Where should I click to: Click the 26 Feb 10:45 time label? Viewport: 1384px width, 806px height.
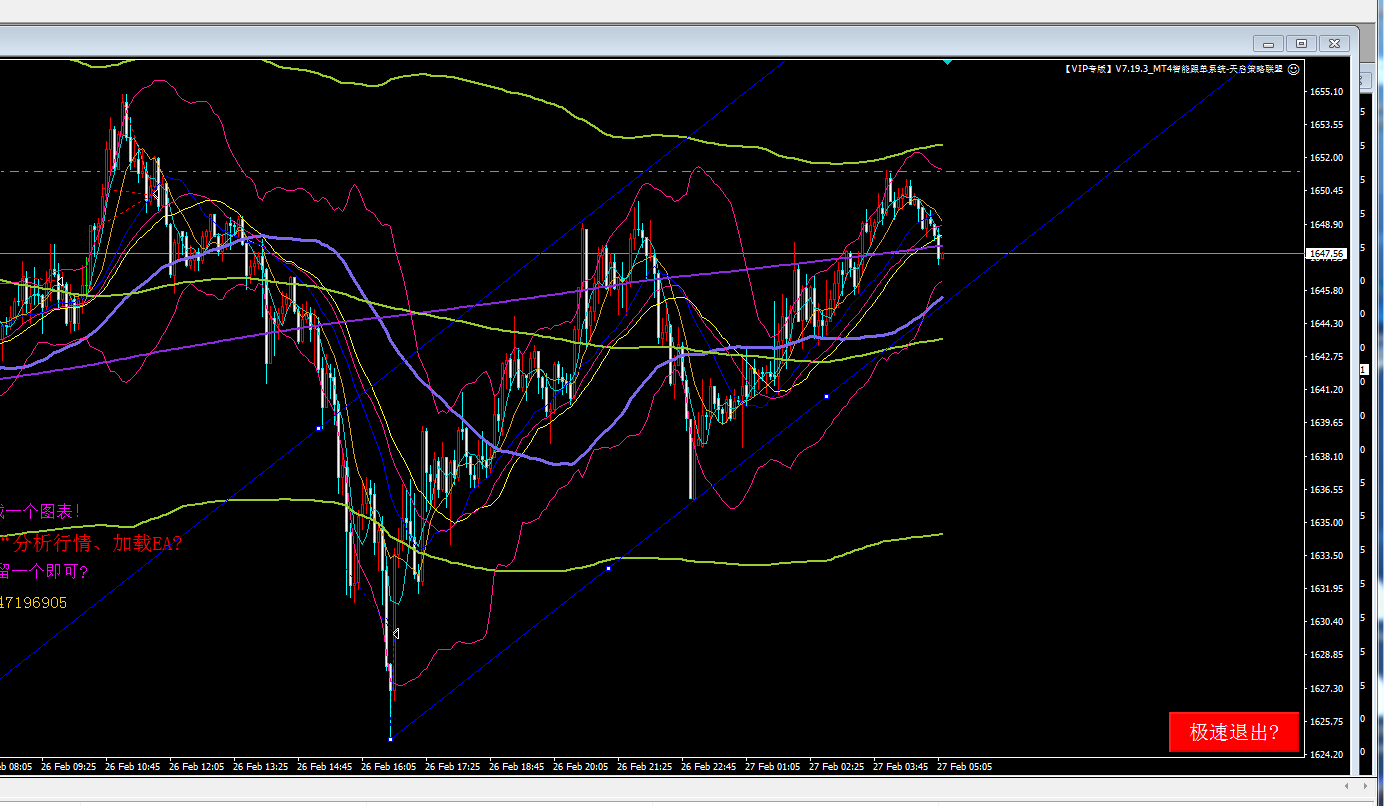pyautogui.click(x=133, y=767)
